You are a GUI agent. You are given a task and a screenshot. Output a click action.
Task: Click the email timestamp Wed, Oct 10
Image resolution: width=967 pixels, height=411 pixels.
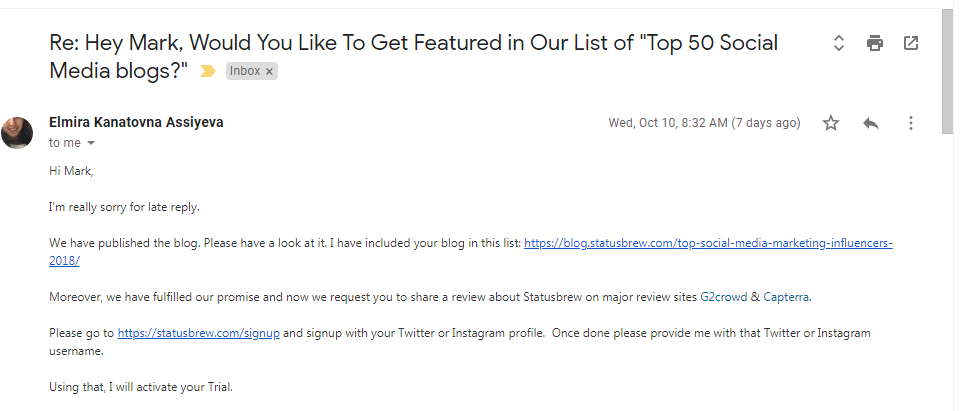click(x=704, y=123)
